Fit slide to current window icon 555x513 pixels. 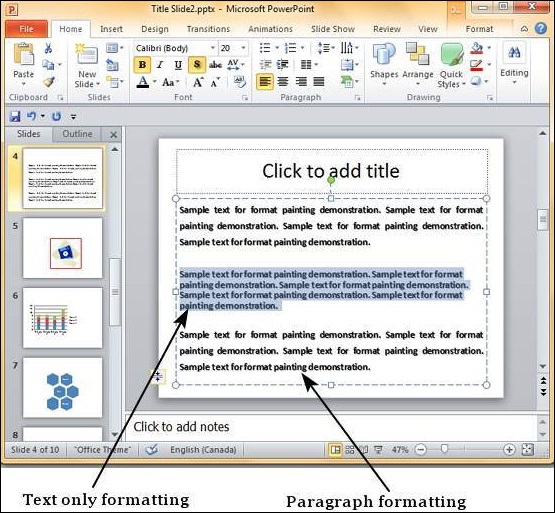point(527,450)
